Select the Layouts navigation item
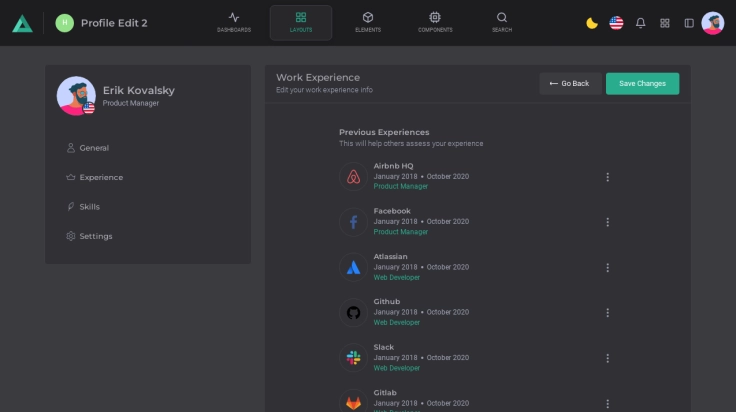The image size is (736, 412). [301, 22]
